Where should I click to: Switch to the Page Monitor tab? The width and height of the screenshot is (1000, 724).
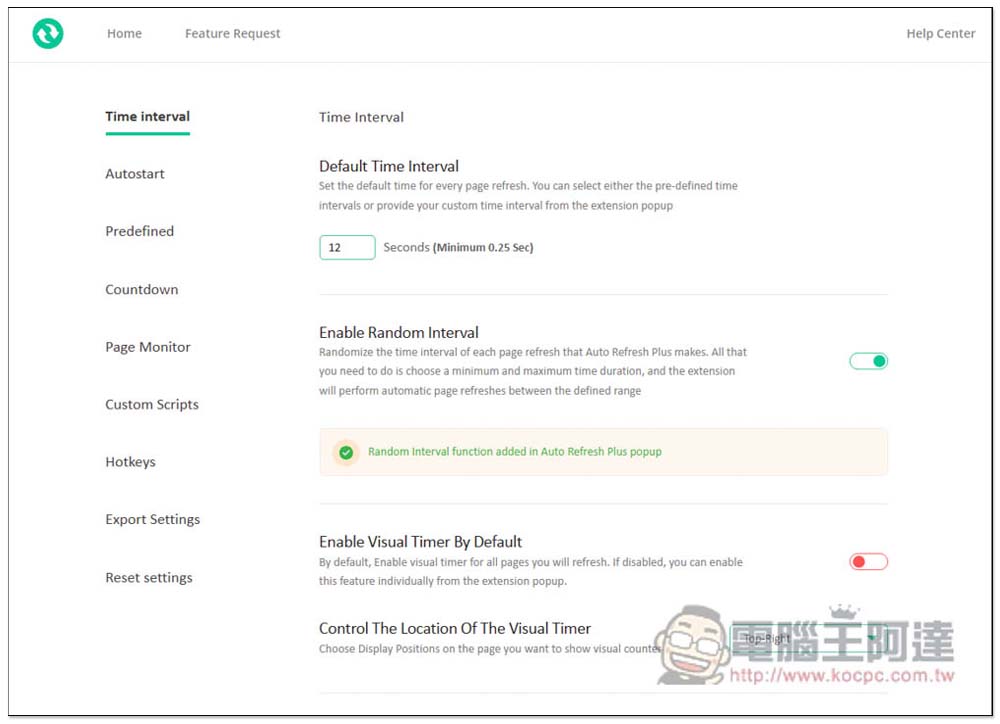[148, 347]
